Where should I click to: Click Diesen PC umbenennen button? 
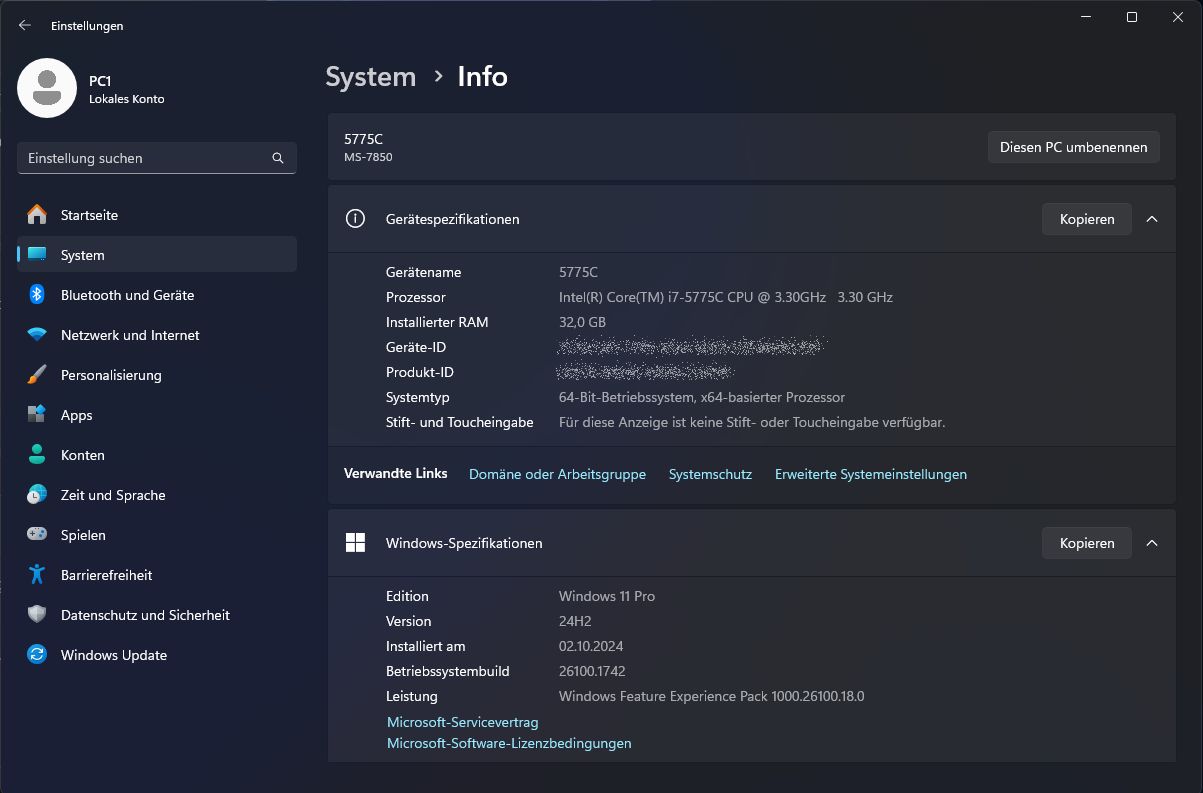tap(1074, 147)
